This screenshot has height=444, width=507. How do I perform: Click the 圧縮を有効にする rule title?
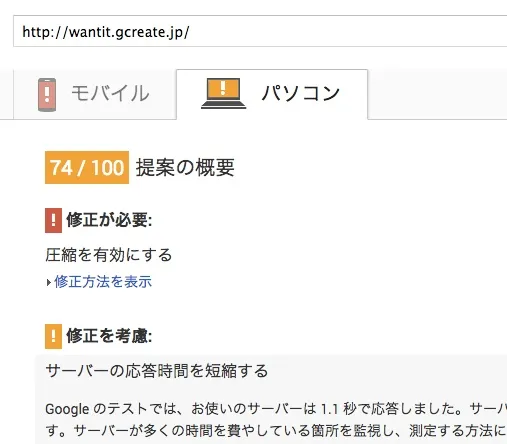coord(109,255)
